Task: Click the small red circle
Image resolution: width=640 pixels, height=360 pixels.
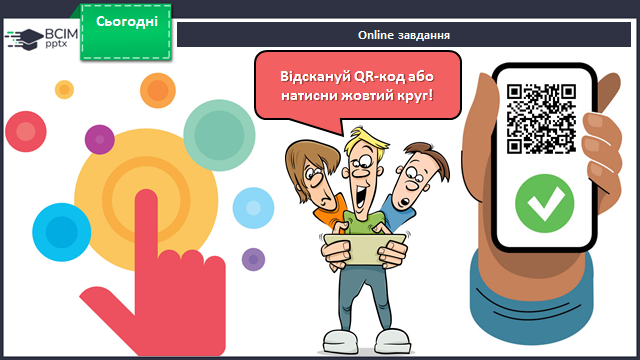Action: pyautogui.click(x=26, y=131)
